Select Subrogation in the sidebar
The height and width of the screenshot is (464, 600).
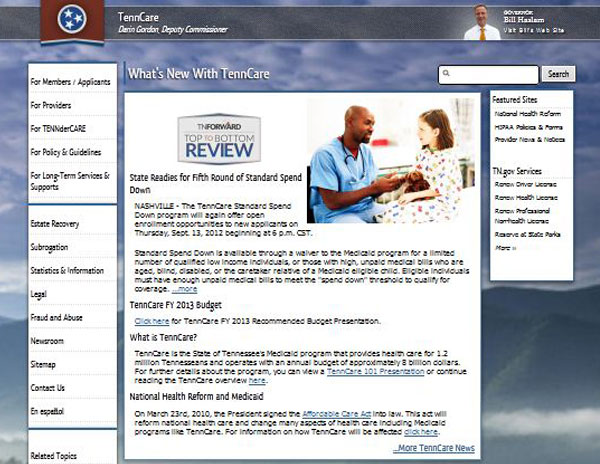pyautogui.click(x=49, y=247)
